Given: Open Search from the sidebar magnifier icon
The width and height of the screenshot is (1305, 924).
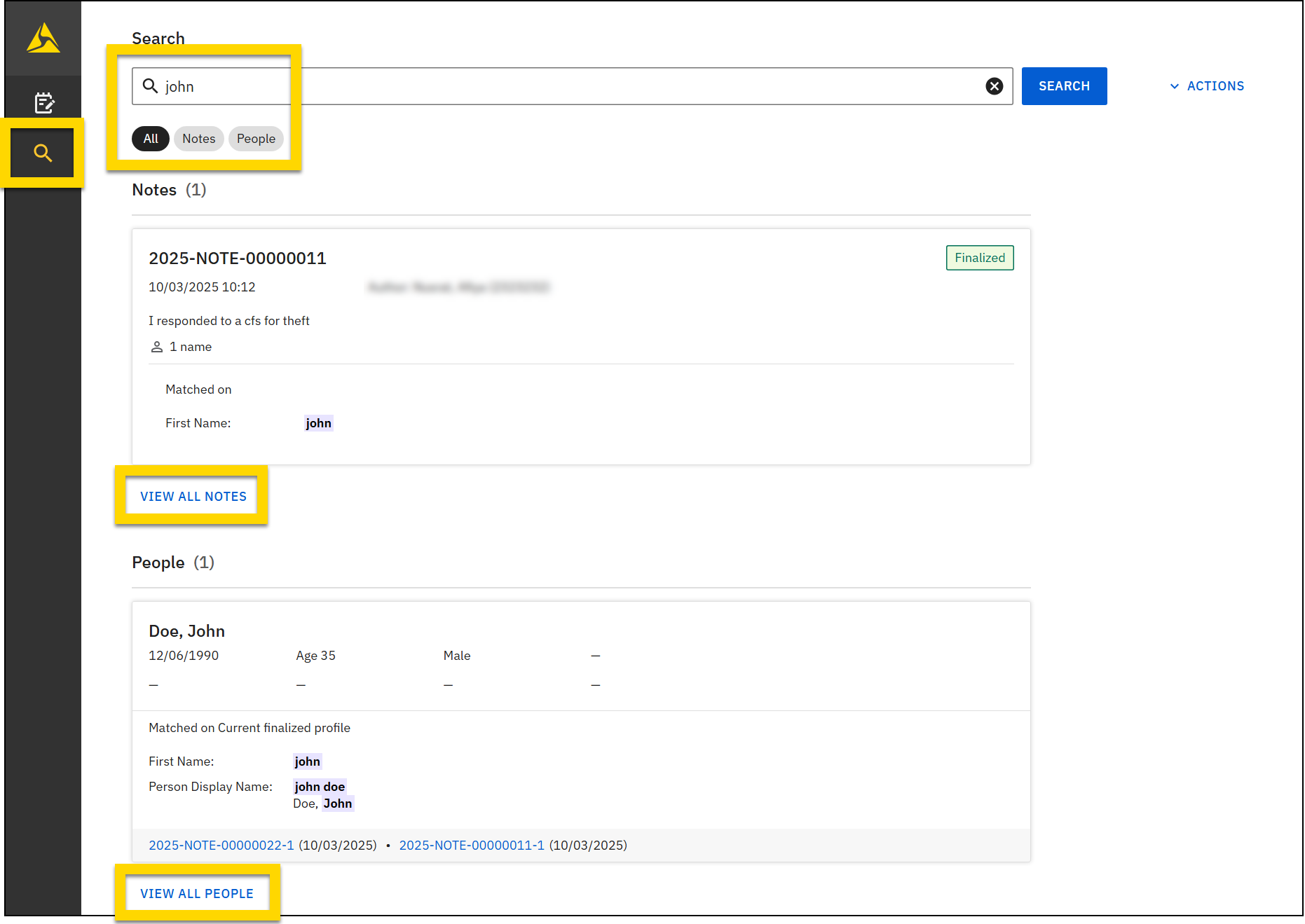Looking at the screenshot, I should (43, 153).
